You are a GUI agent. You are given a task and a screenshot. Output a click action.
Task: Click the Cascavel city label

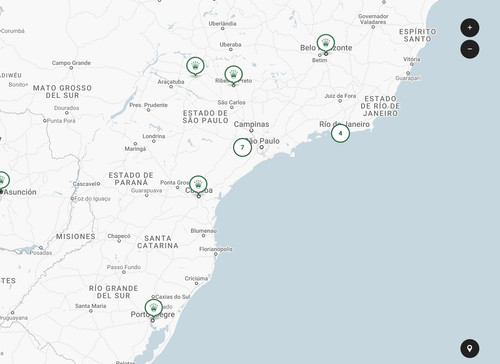[86, 184]
